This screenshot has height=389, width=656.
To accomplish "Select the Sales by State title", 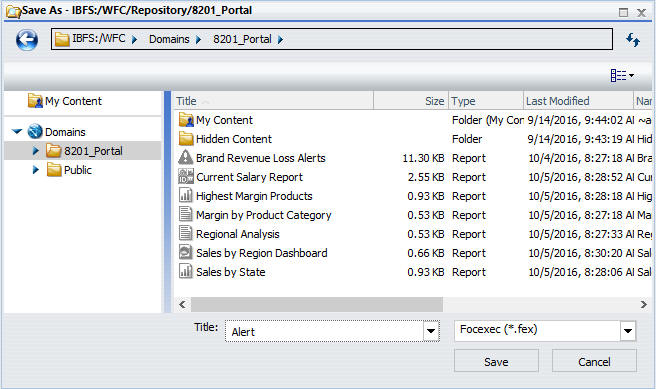I will point(231,272).
